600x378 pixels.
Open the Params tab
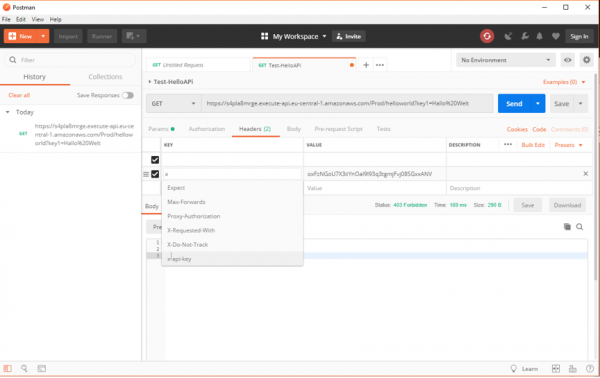pos(161,129)
